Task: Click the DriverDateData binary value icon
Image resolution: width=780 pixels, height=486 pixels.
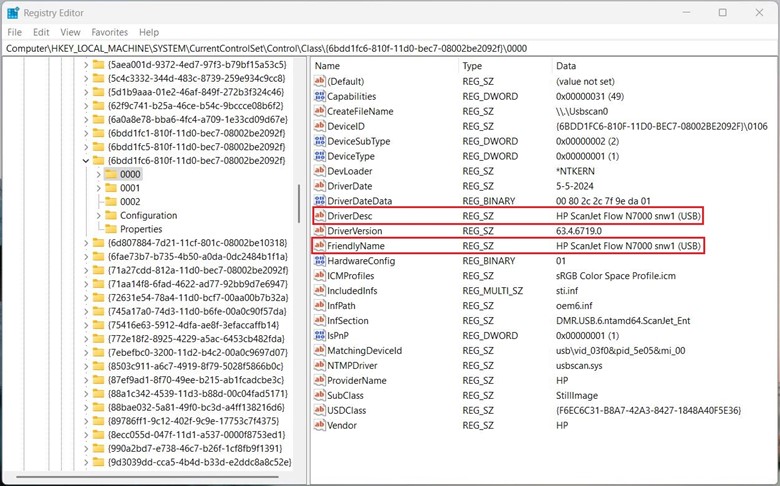Action: 320,201
